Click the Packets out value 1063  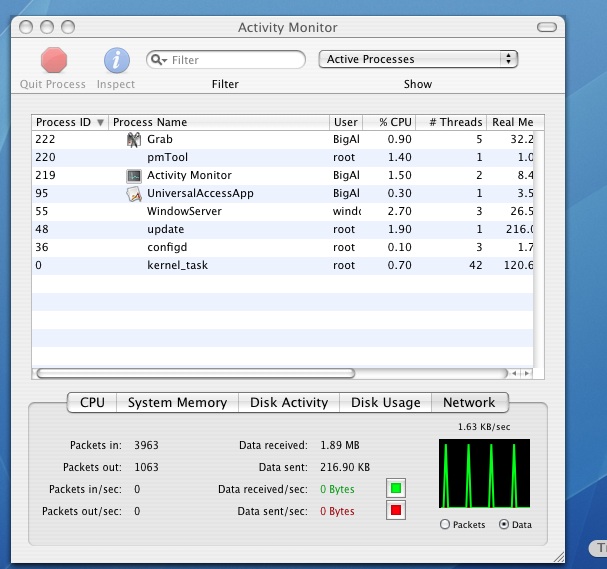click(x=146, y=467)
